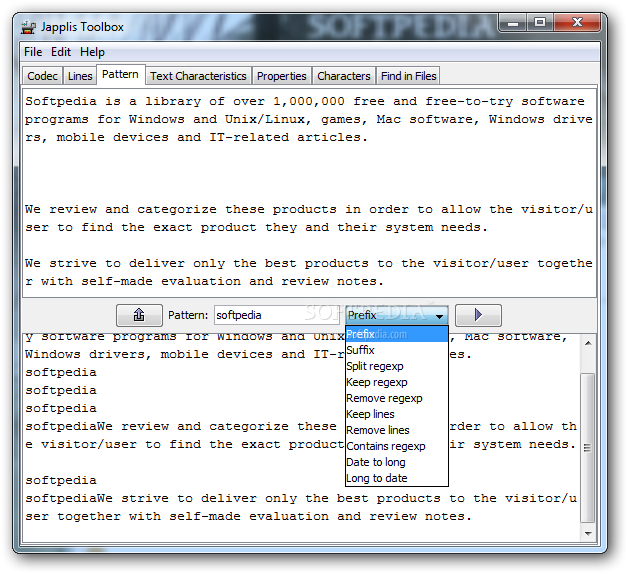
Task: Click the output pane scrollbar thumb
Action: [588, 447]
